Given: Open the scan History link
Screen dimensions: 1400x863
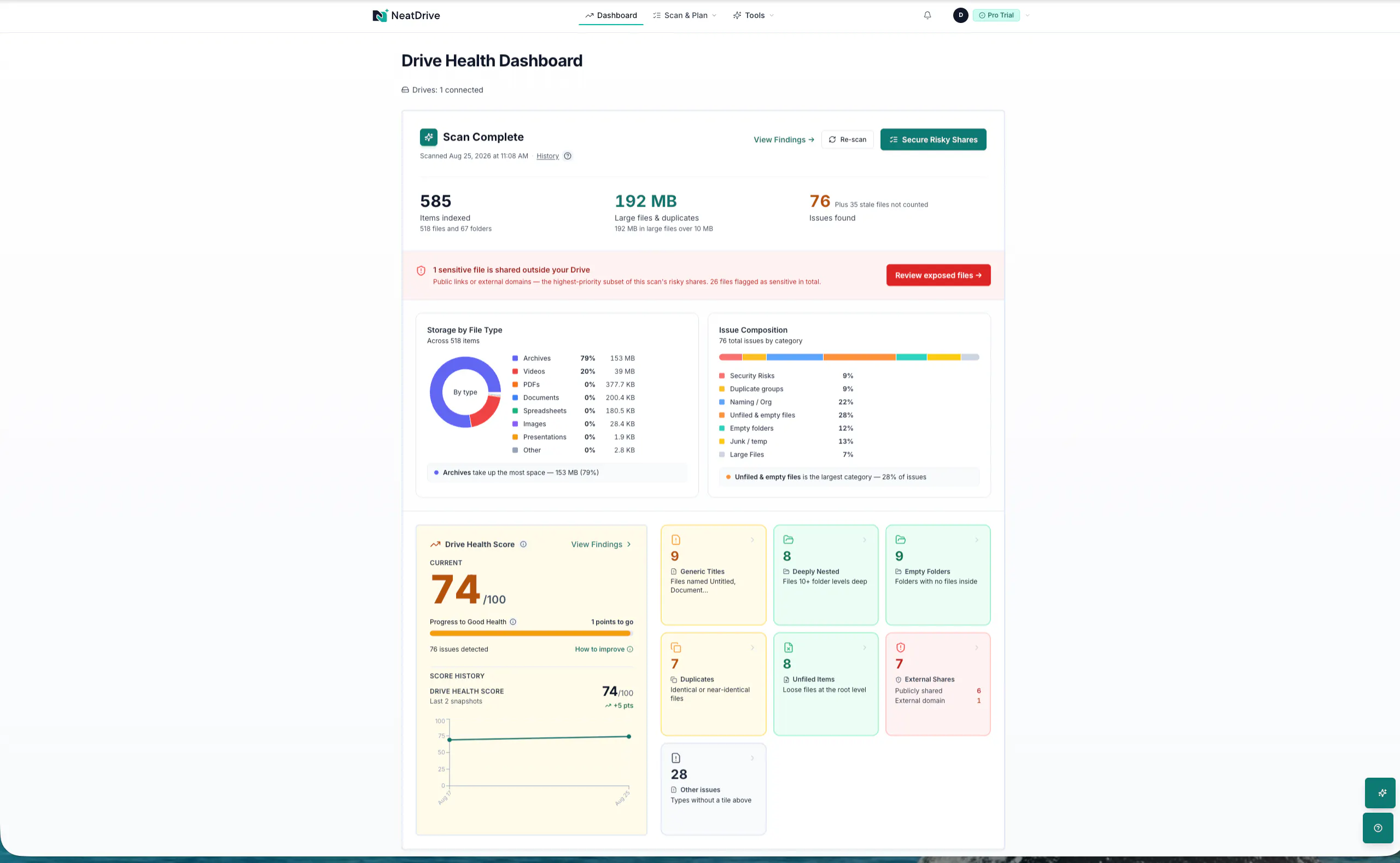Looking at the screenshot, I should click(547, 156).
